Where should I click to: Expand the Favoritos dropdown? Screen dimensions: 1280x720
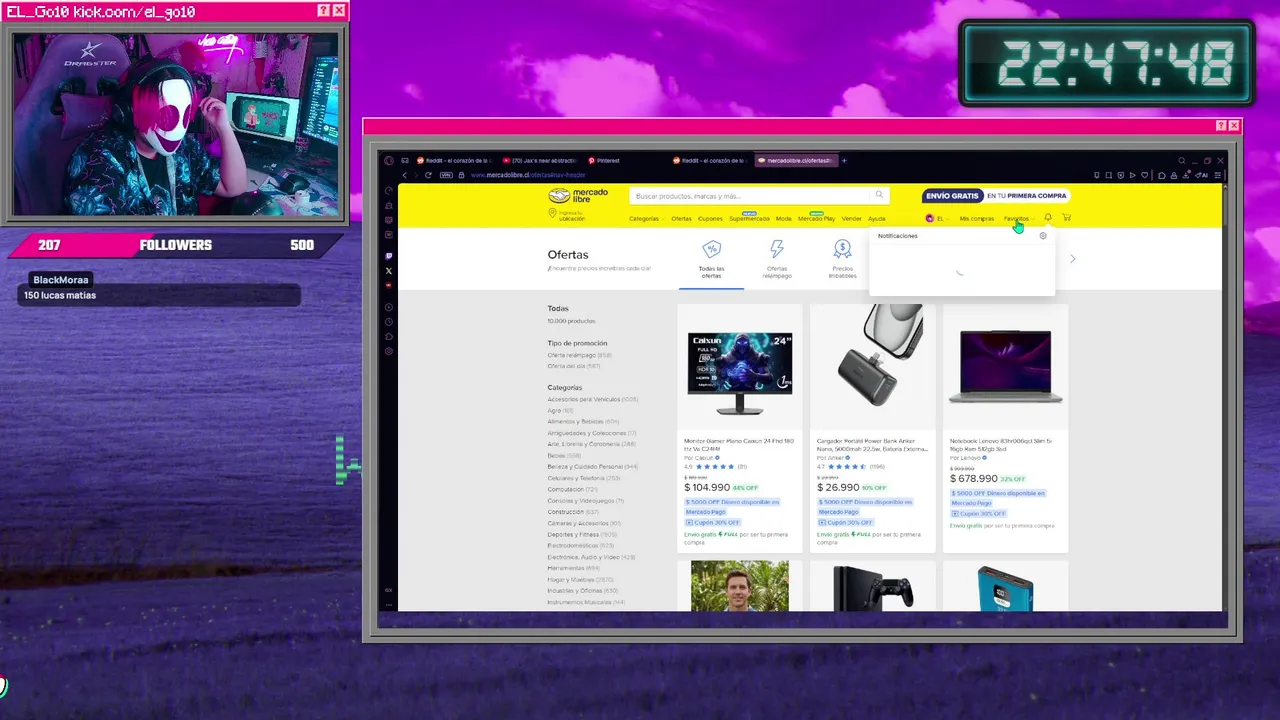click(x=1018, y=219)
